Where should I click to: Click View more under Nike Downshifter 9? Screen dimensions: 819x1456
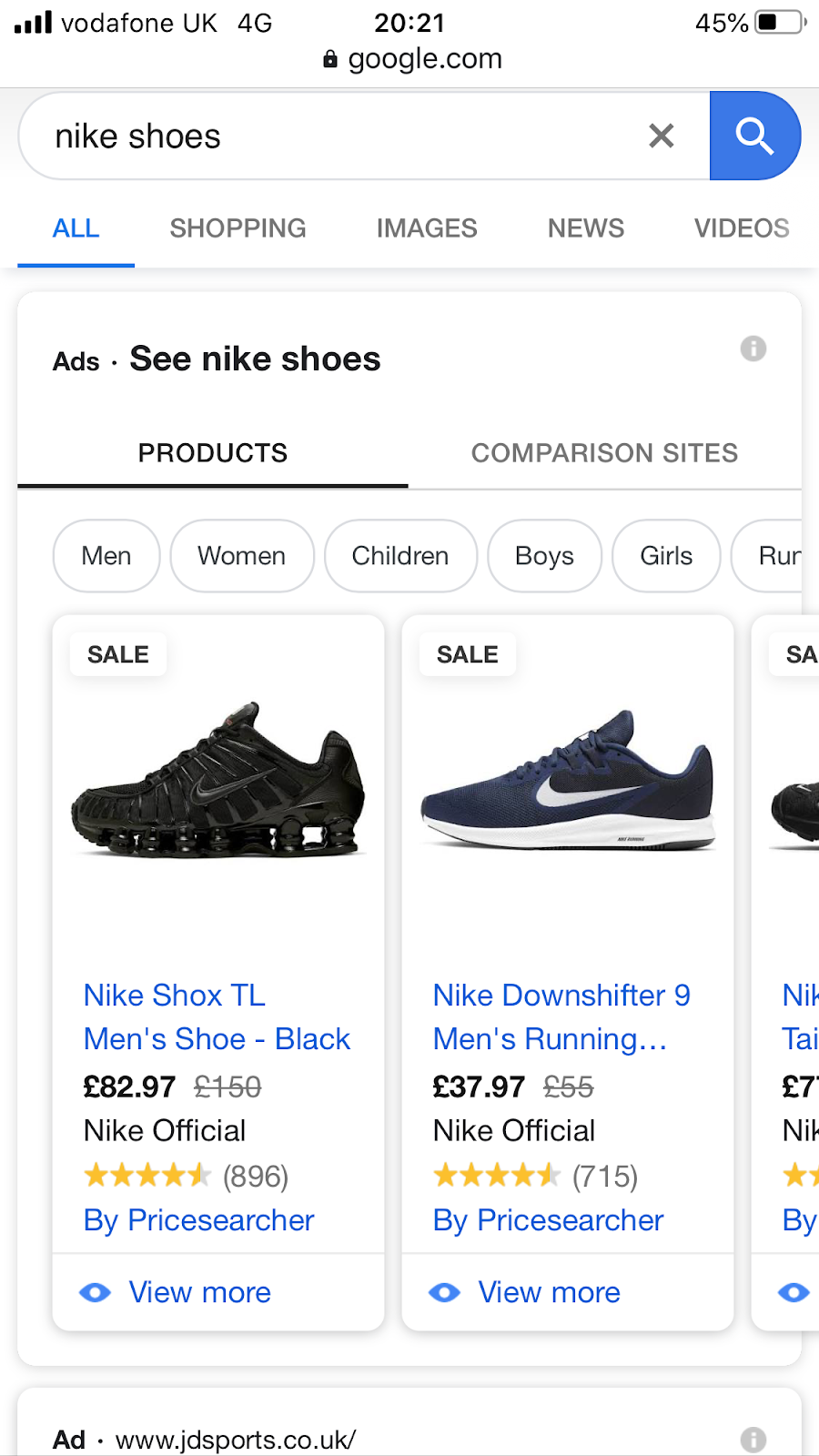coord(549,1292)
